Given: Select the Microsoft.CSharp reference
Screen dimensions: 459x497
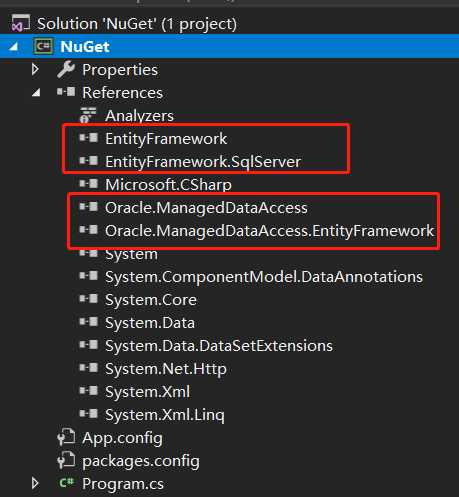Looking at the screenshot, I should click(168, 185).
